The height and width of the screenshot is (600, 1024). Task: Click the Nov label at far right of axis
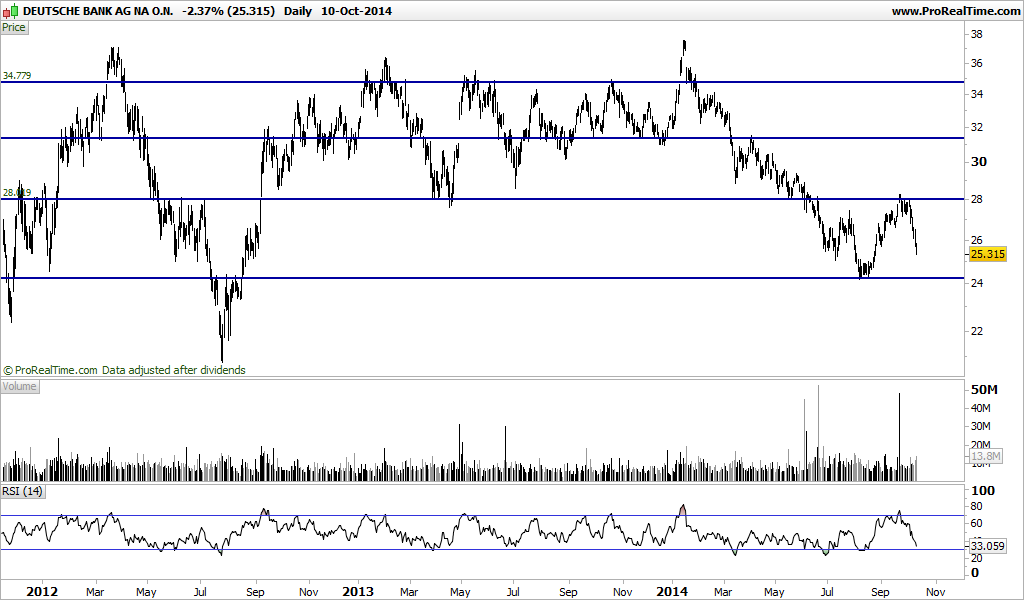point(936,592)
